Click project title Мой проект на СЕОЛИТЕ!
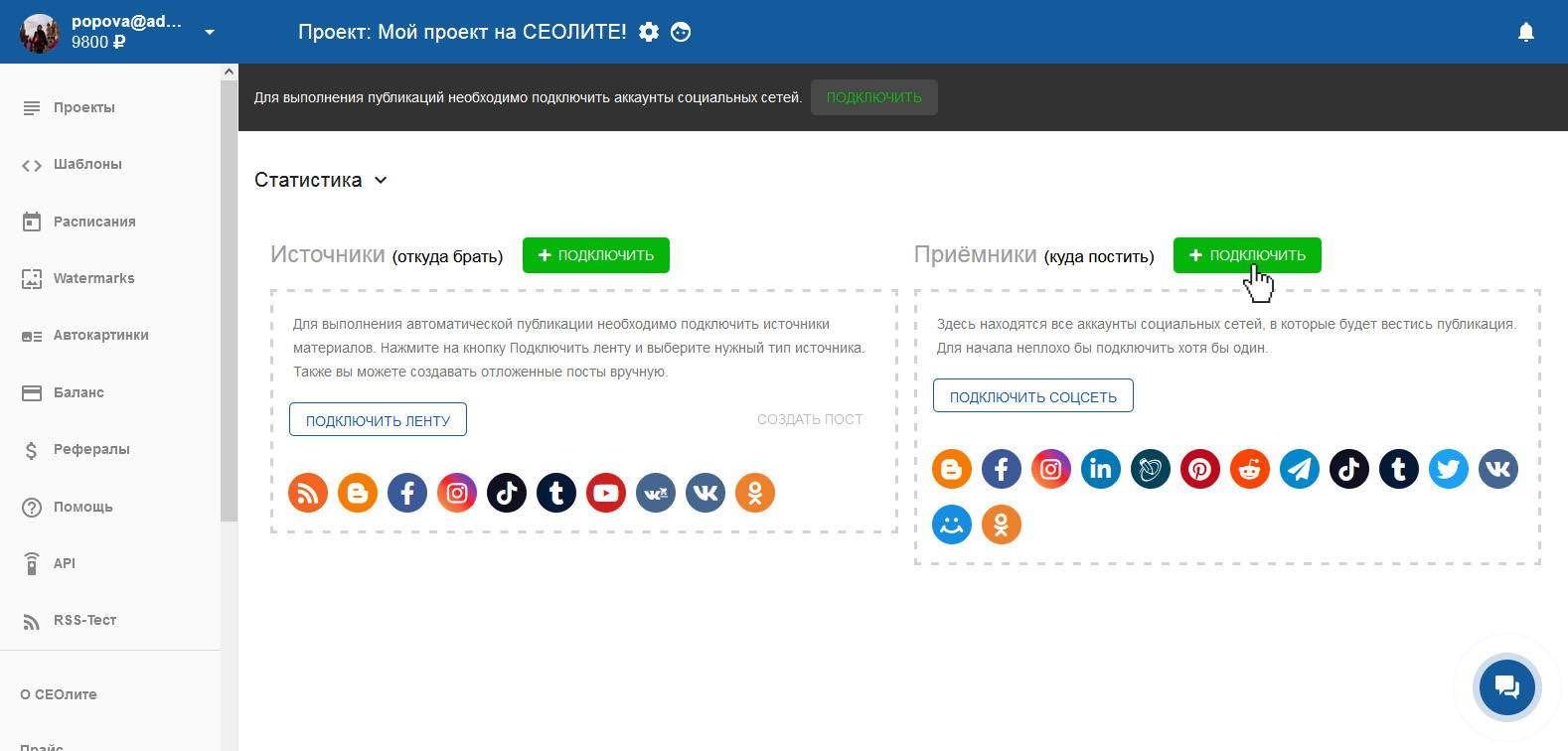This screenshot has height=751, width=1568. pyautogui.click(x=503, y=32)
